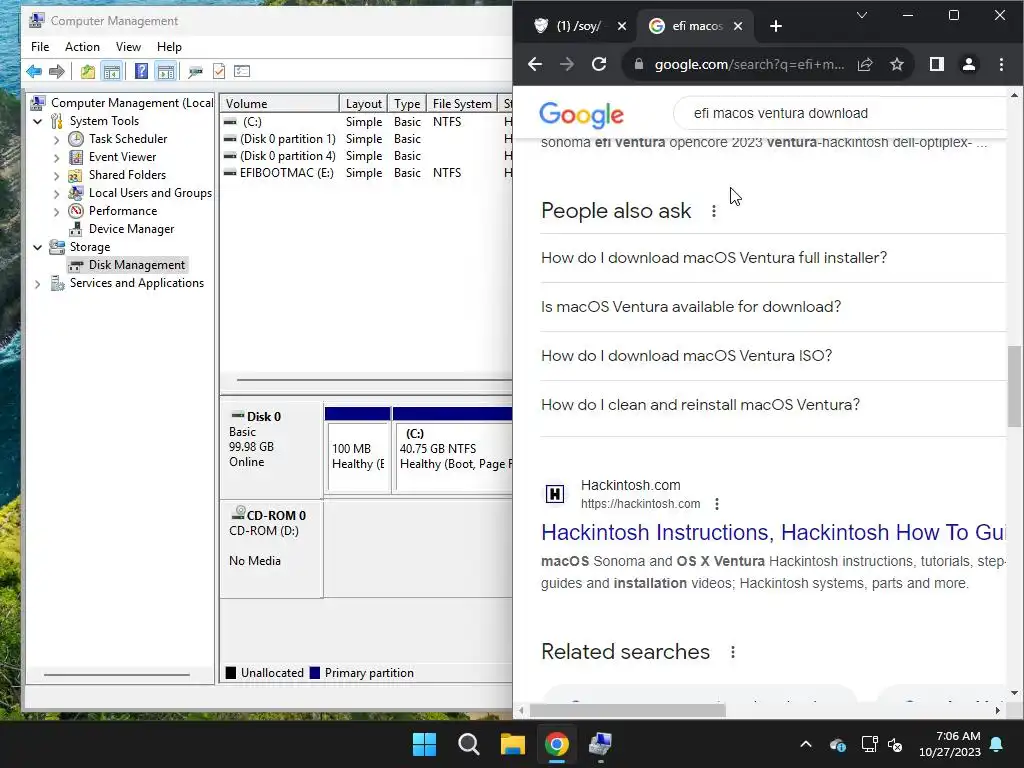The image size is (1024, 768).
Task: Select the (Disk 0 partition 4) volume row
Action: pyautogui.click(x=366, y=155)
